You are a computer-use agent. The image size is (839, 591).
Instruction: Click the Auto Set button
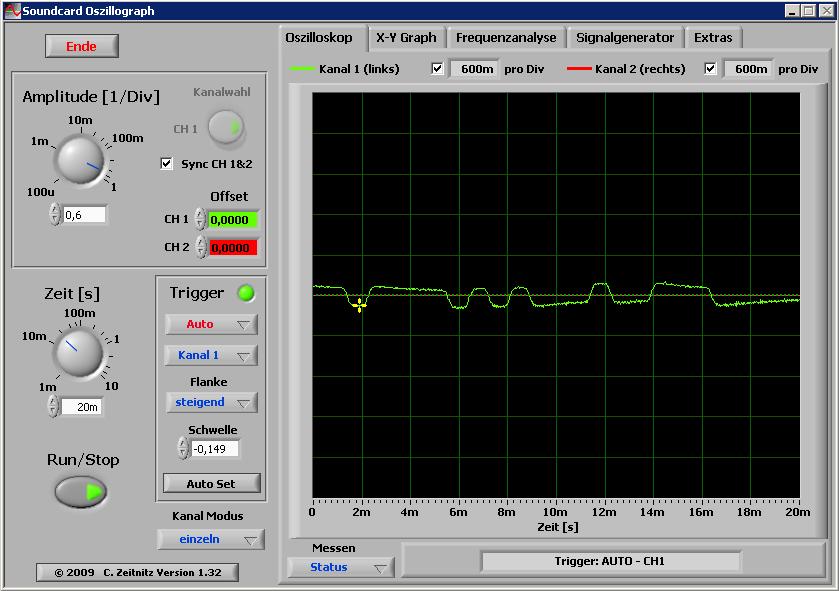click(x=211, y=483)
